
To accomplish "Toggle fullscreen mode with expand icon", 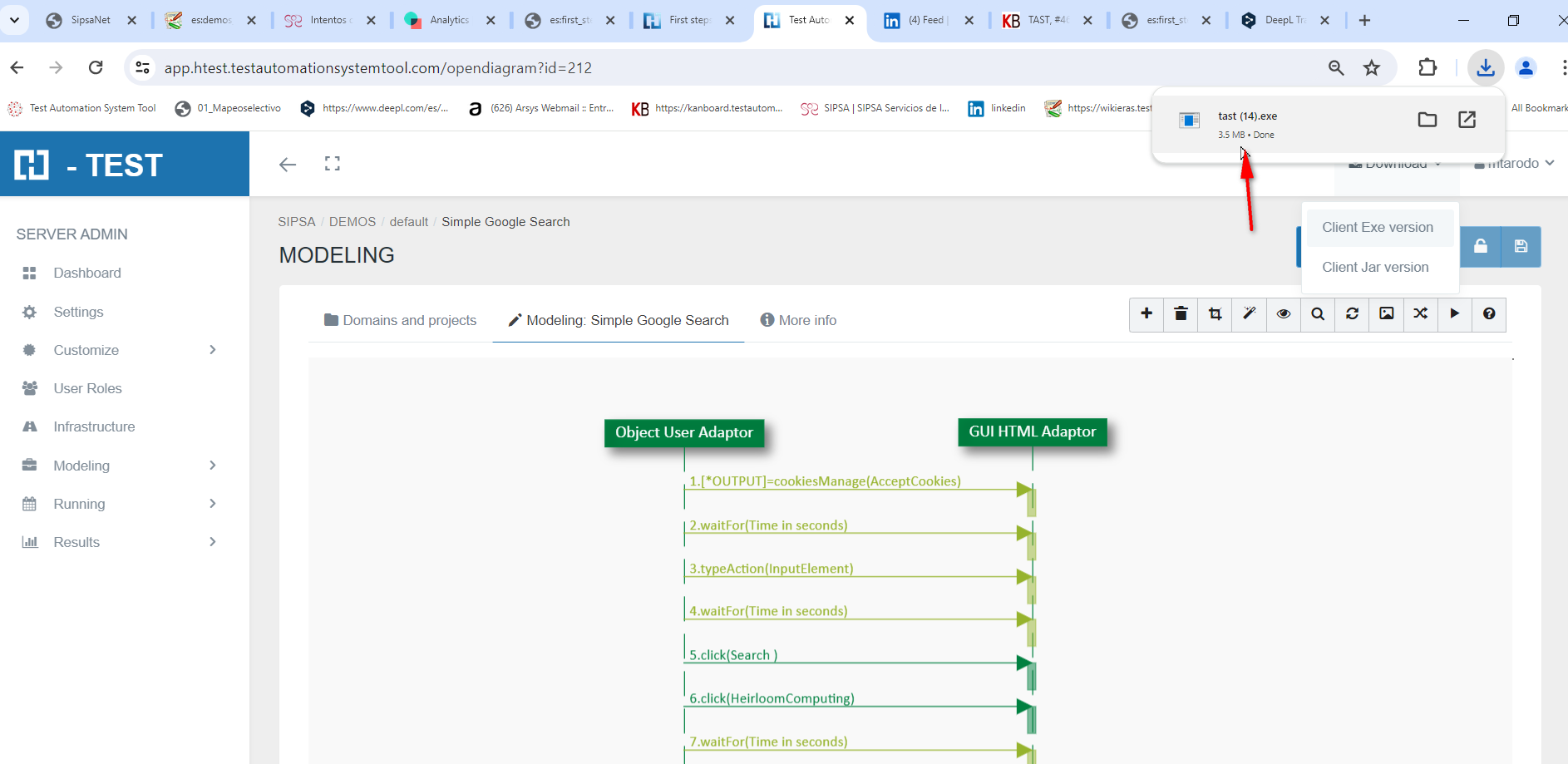I will [x=333, y=164].
